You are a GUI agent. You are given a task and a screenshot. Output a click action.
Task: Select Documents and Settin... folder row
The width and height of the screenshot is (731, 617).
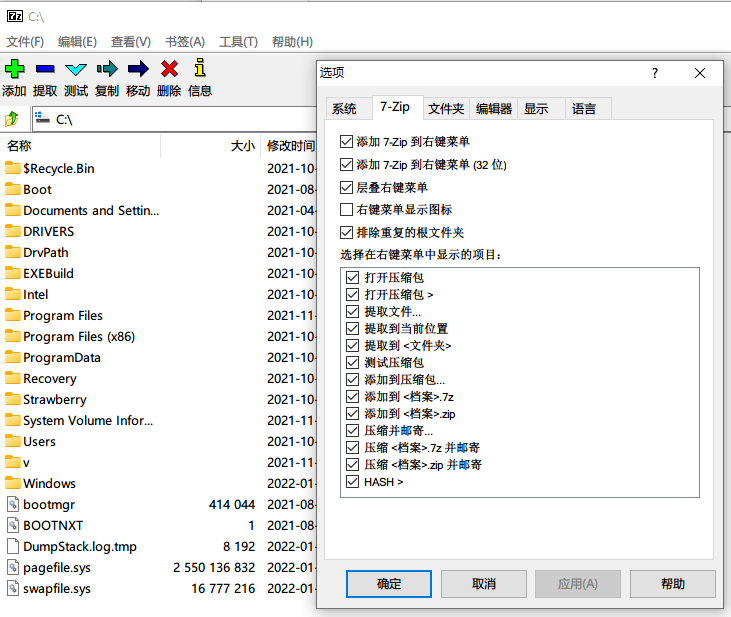point(160,210)
